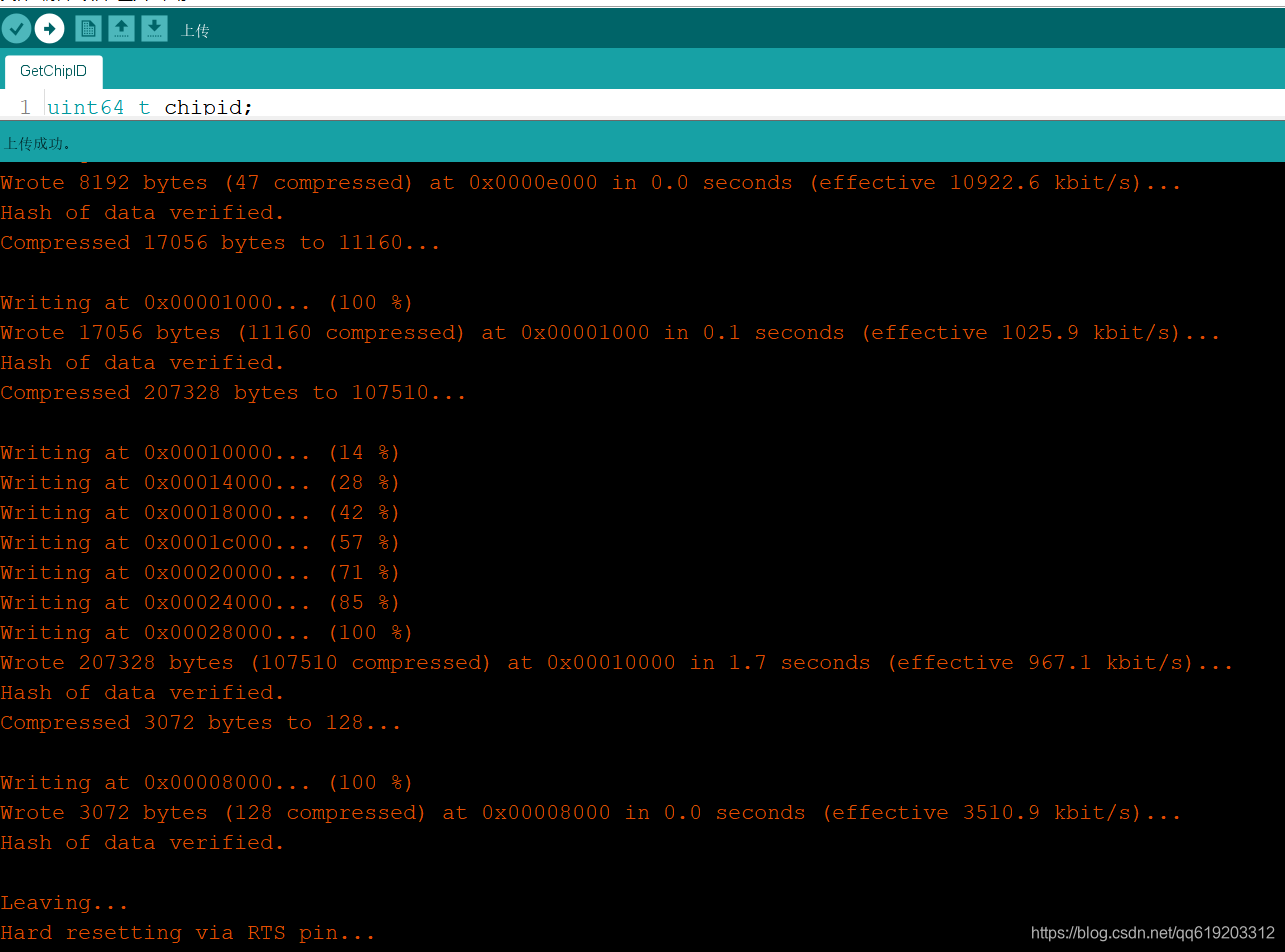Image resolution: width=1285 pixels, height=952 pixels.
Task: Click 'Writing at 0x00024000... (85 %)' line
Action: pos(200,603)
